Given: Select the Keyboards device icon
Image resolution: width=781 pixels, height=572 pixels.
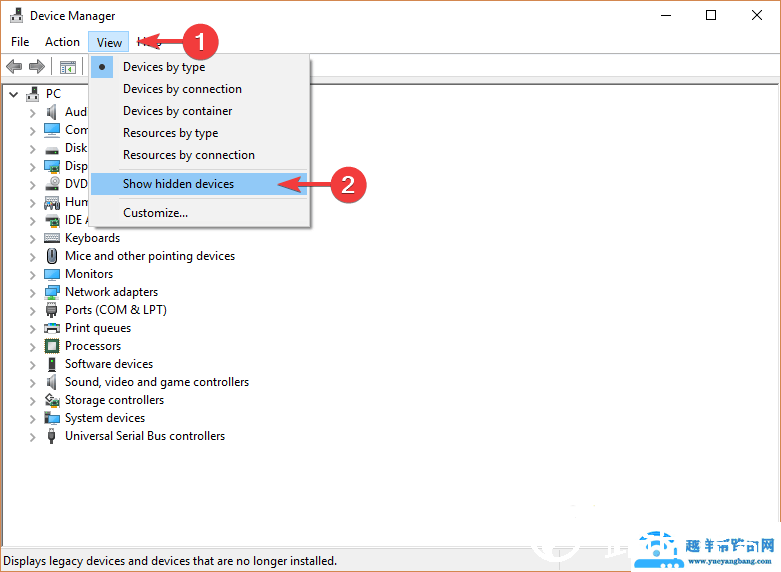Looking at the screenshot, I should [x=52, y=238].
